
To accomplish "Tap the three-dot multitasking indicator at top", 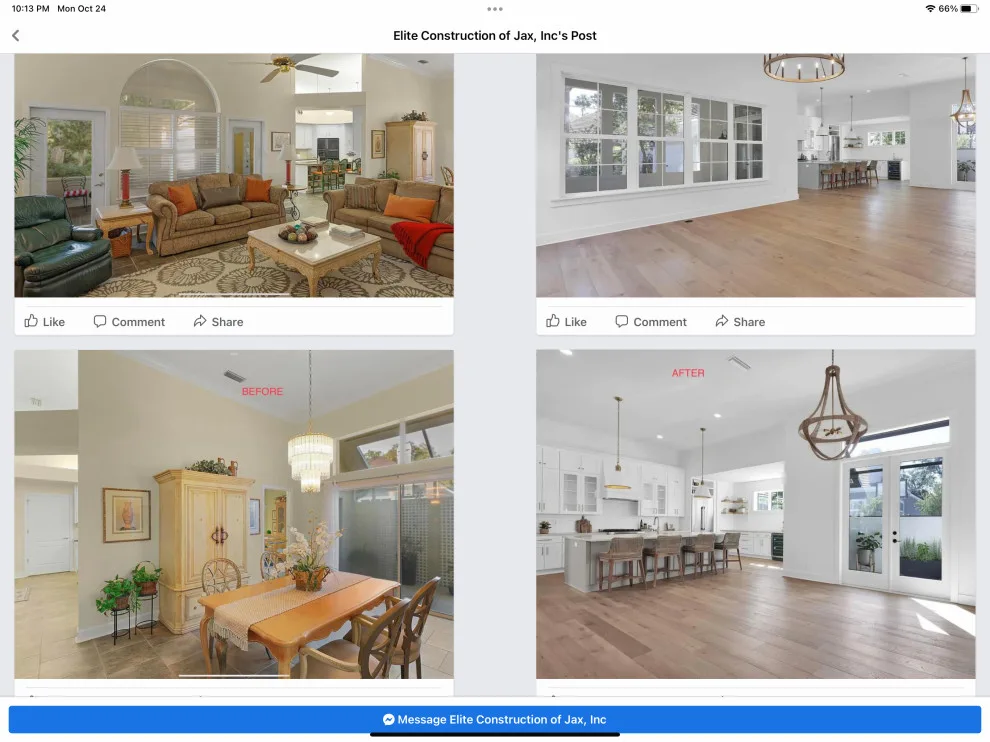I will (495, 9).
